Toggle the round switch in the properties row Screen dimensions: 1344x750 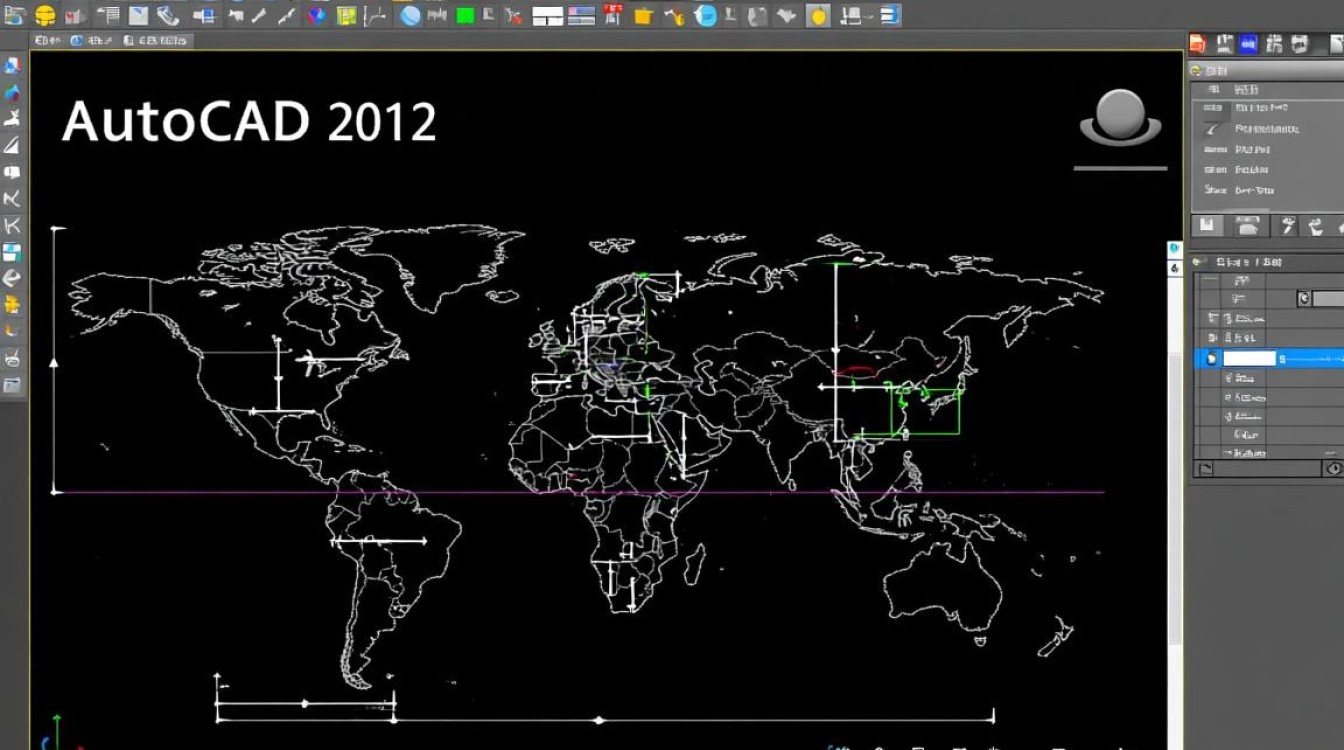[x=1303, y=298]
